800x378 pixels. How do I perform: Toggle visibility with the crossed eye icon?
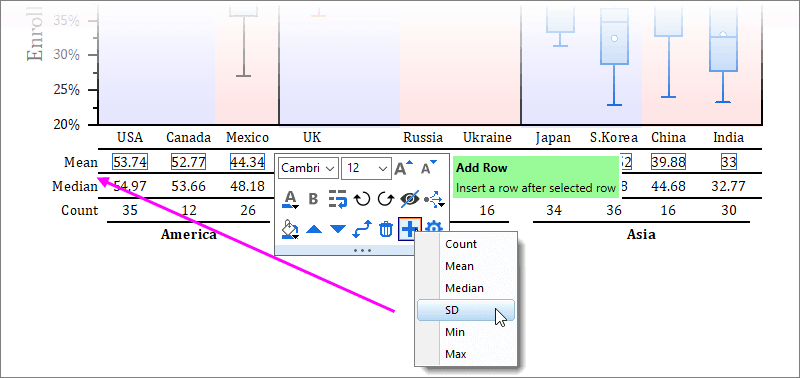410,198
